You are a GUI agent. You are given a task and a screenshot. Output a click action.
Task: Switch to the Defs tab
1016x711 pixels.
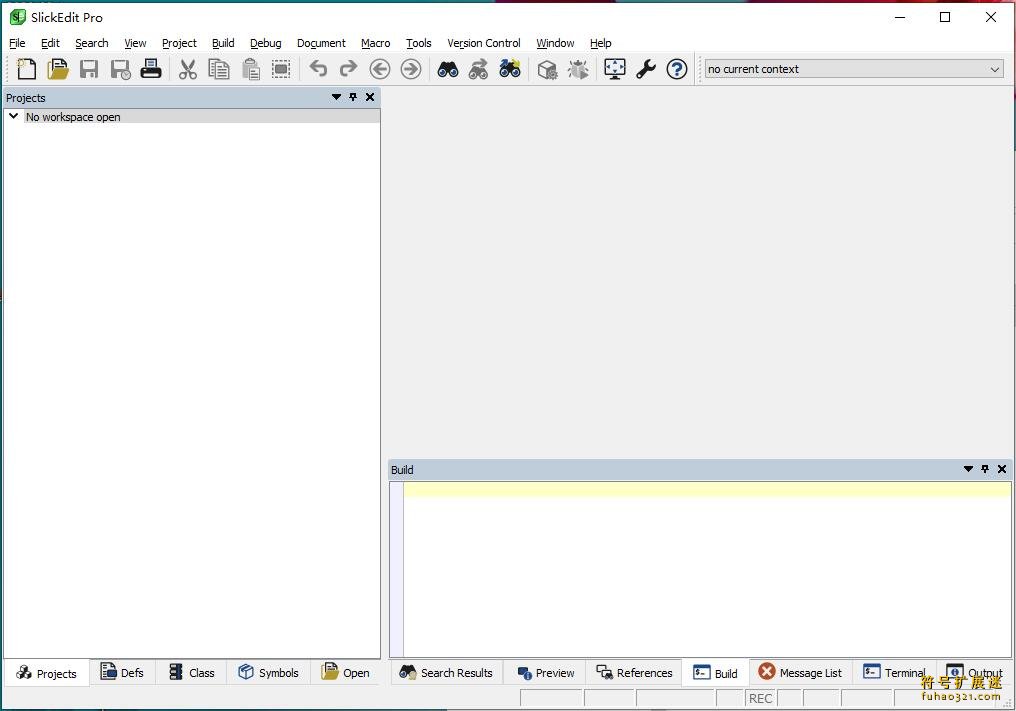tap(122, 673)
